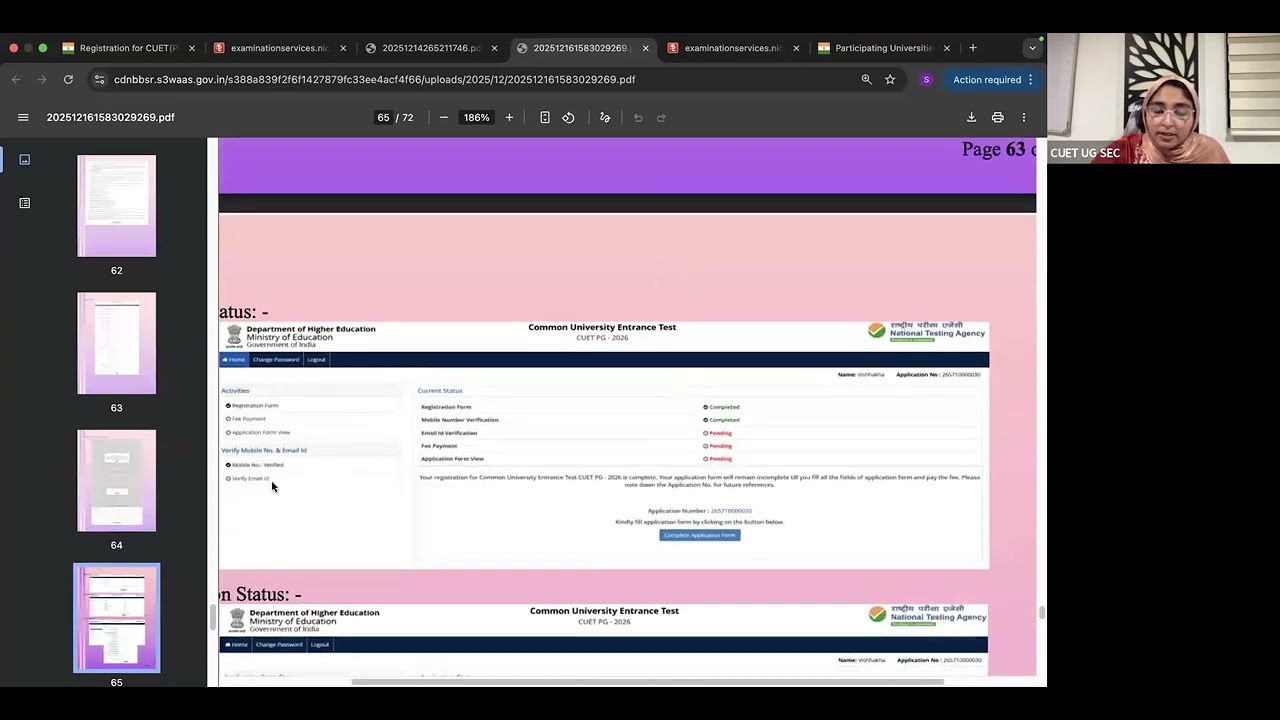Click the fit to page icon
Image resolution: width=1280 pixels, height=720 pixels.
(x=545, y=117)
